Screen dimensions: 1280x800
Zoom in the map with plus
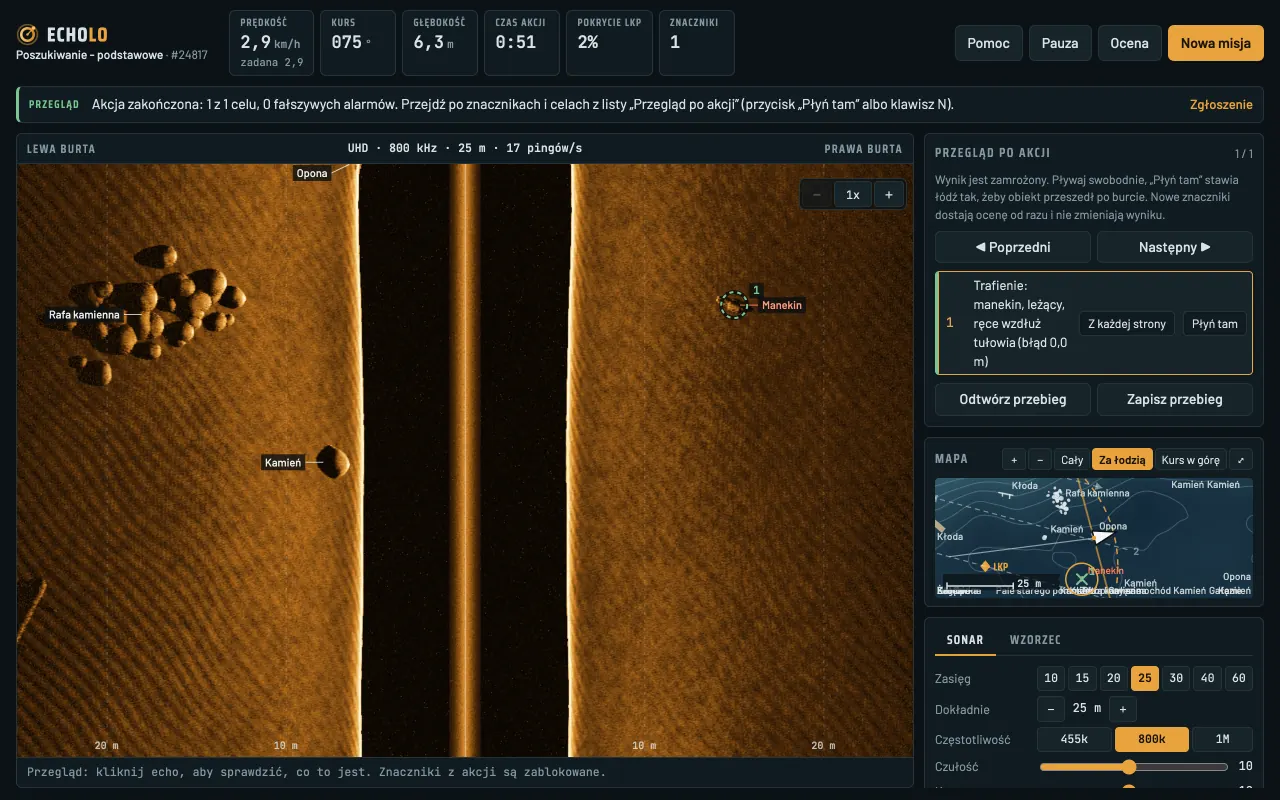(x=1014, y=460)
